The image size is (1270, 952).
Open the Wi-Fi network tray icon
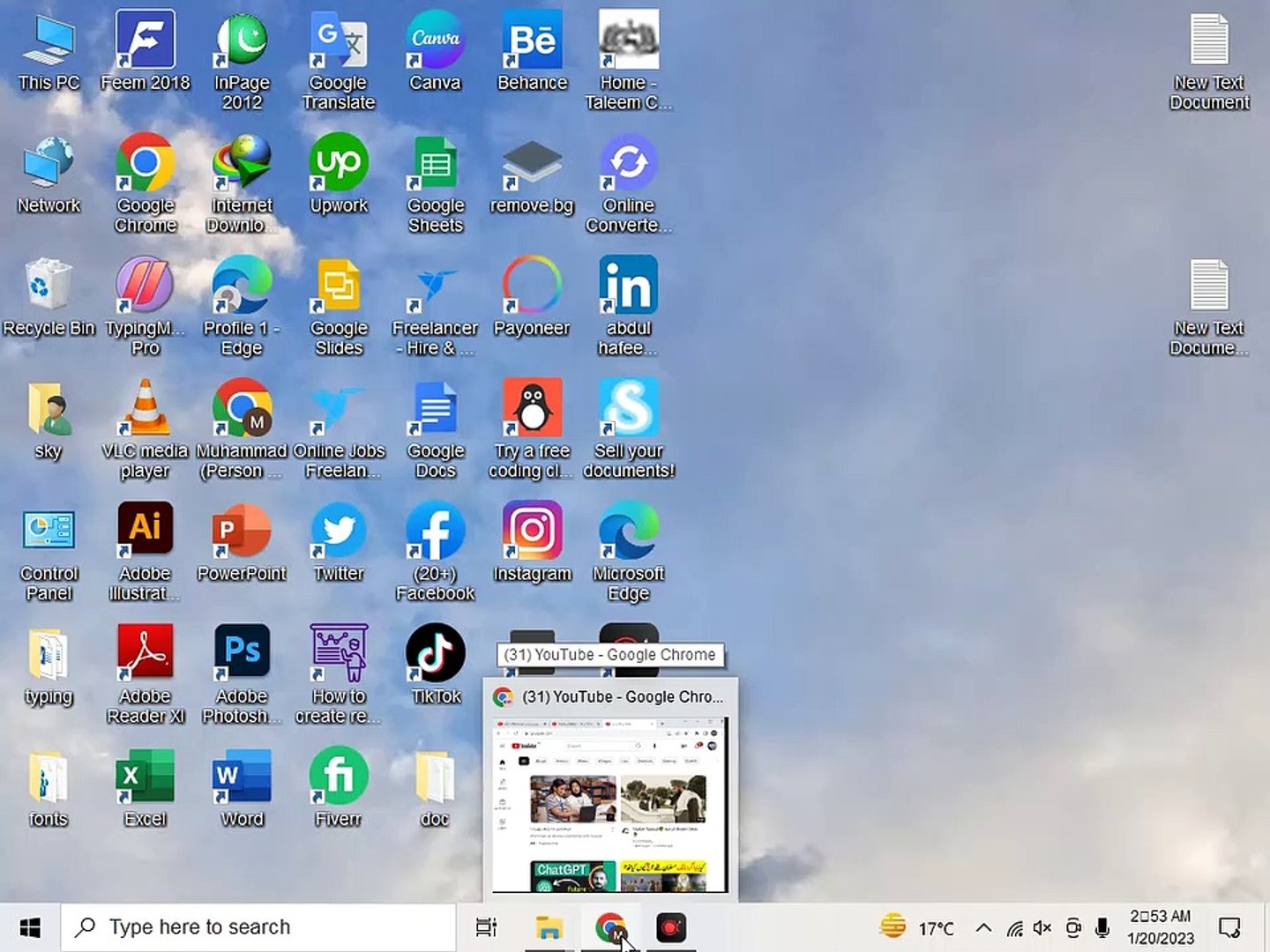pyautogui.click(x=1015, y=927)
